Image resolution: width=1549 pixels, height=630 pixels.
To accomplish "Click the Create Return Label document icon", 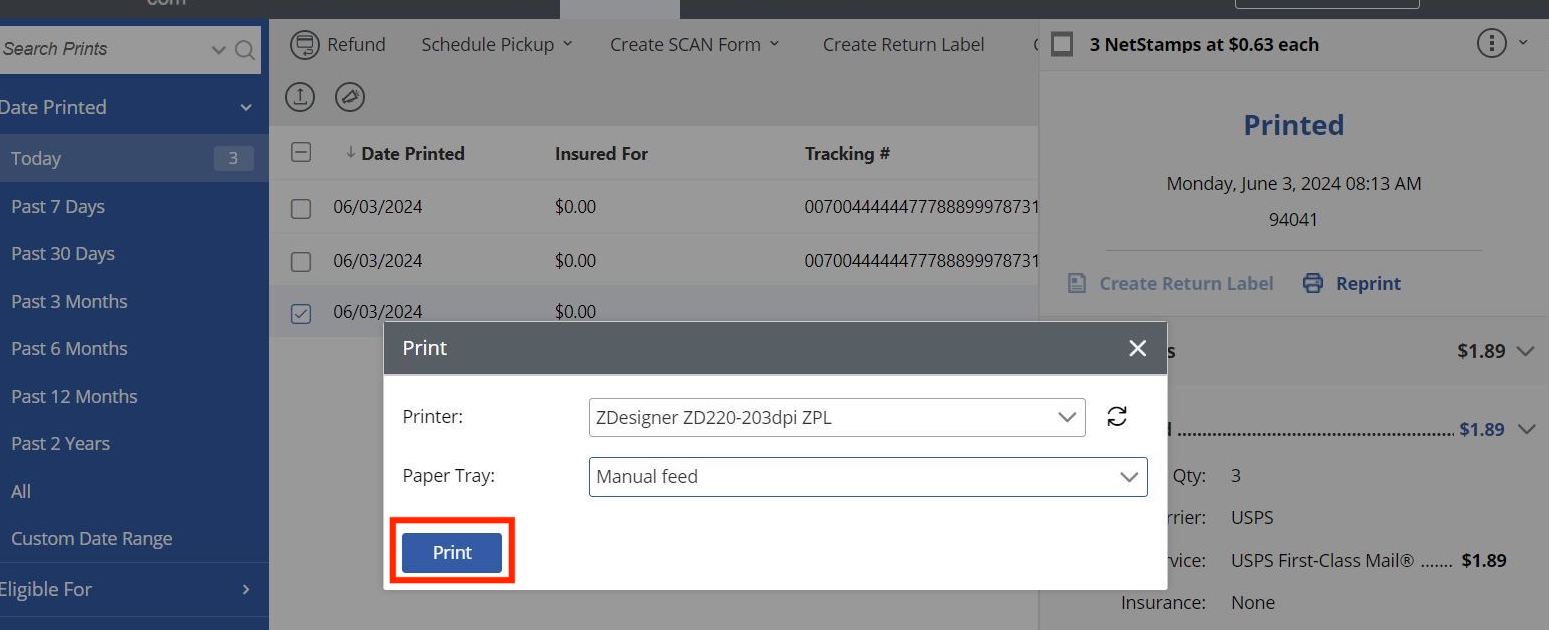I will (1077, 284).
